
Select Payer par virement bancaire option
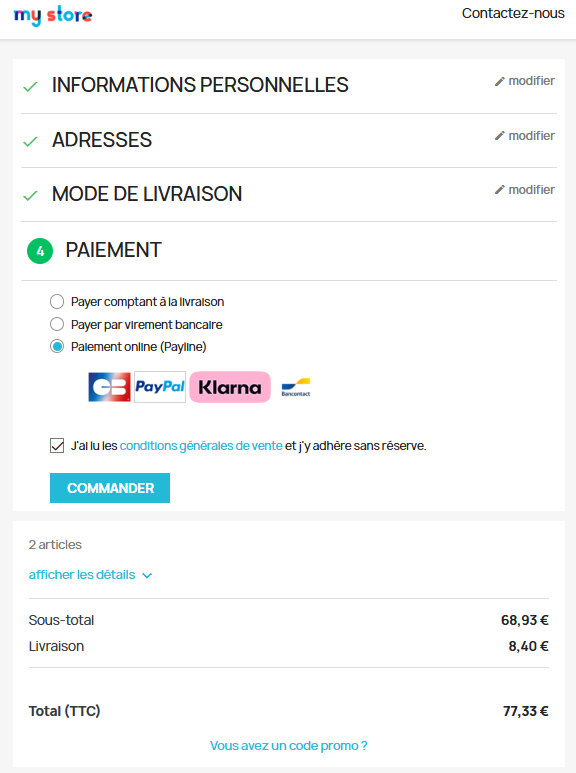57,324
